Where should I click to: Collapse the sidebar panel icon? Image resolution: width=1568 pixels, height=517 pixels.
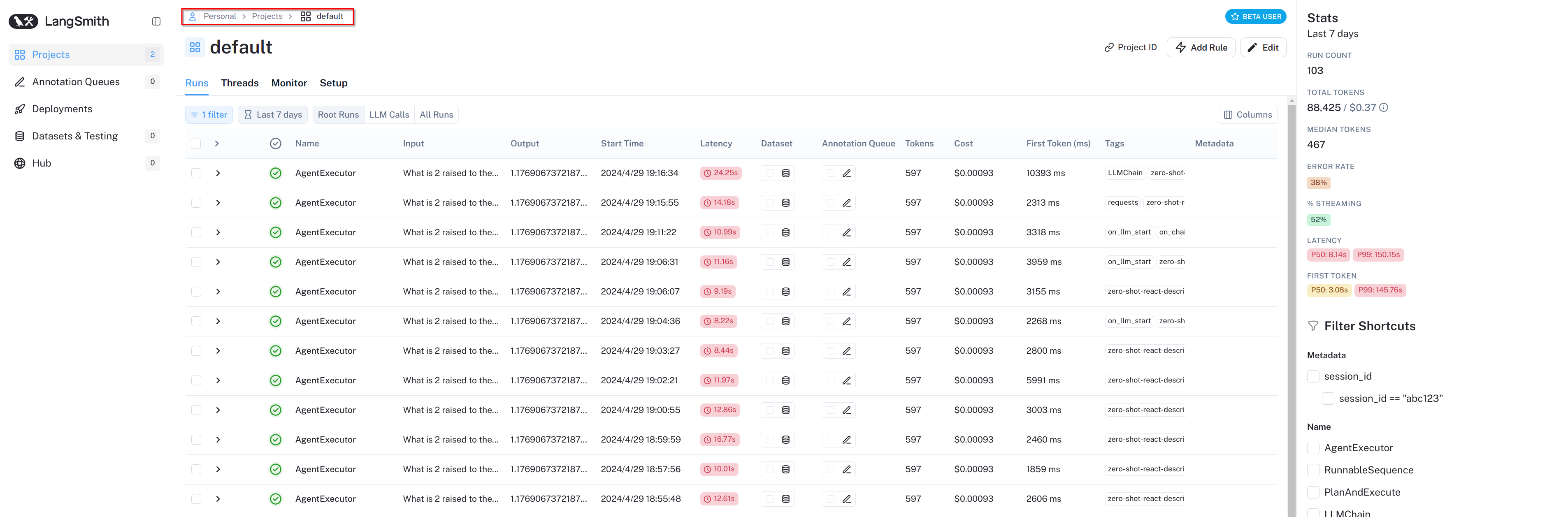click(156, 21)
